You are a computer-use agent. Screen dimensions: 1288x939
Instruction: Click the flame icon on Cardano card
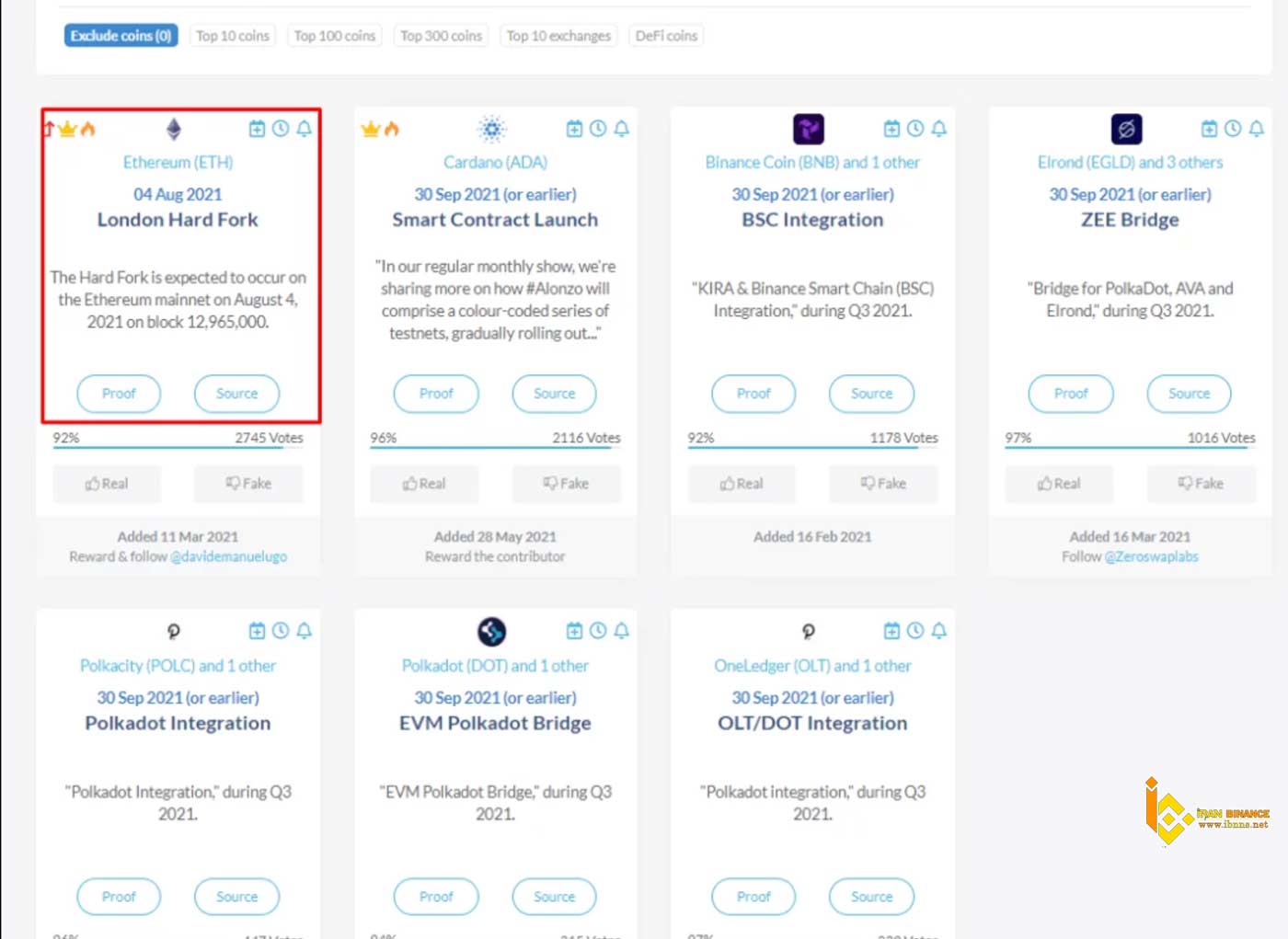392,129
